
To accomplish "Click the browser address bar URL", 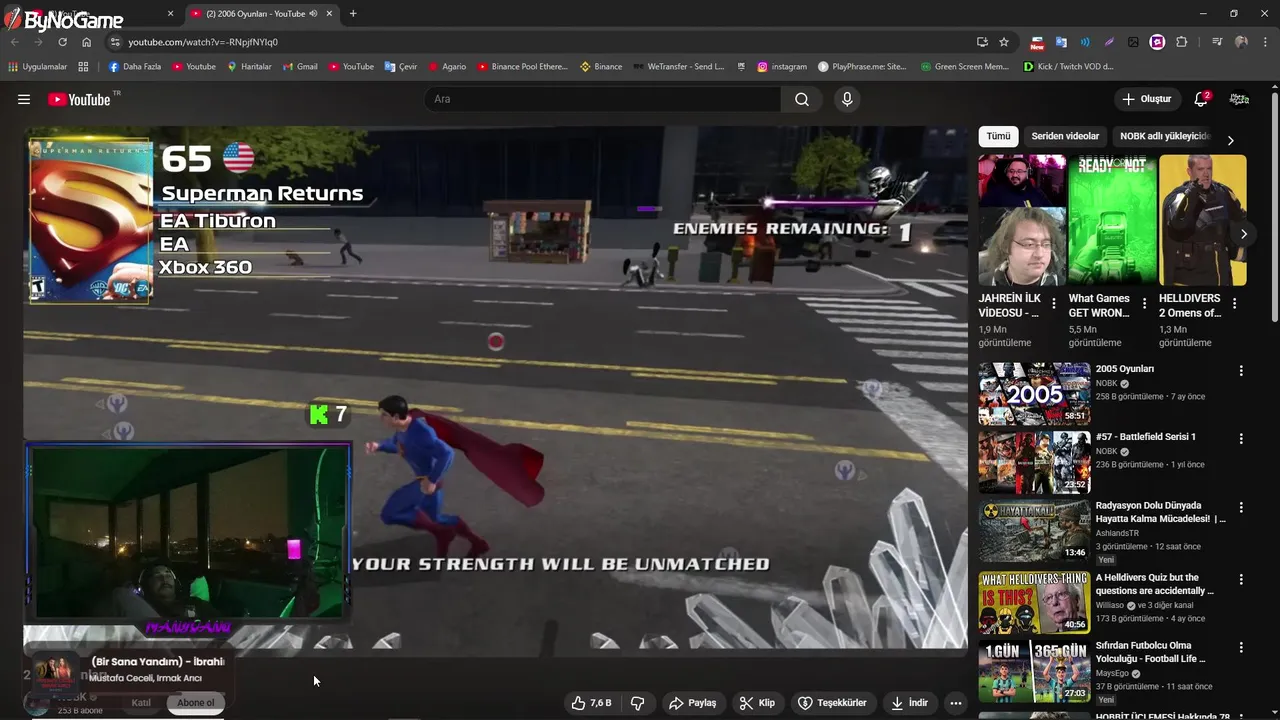I will pyautogui.click(x=203, y=42).
